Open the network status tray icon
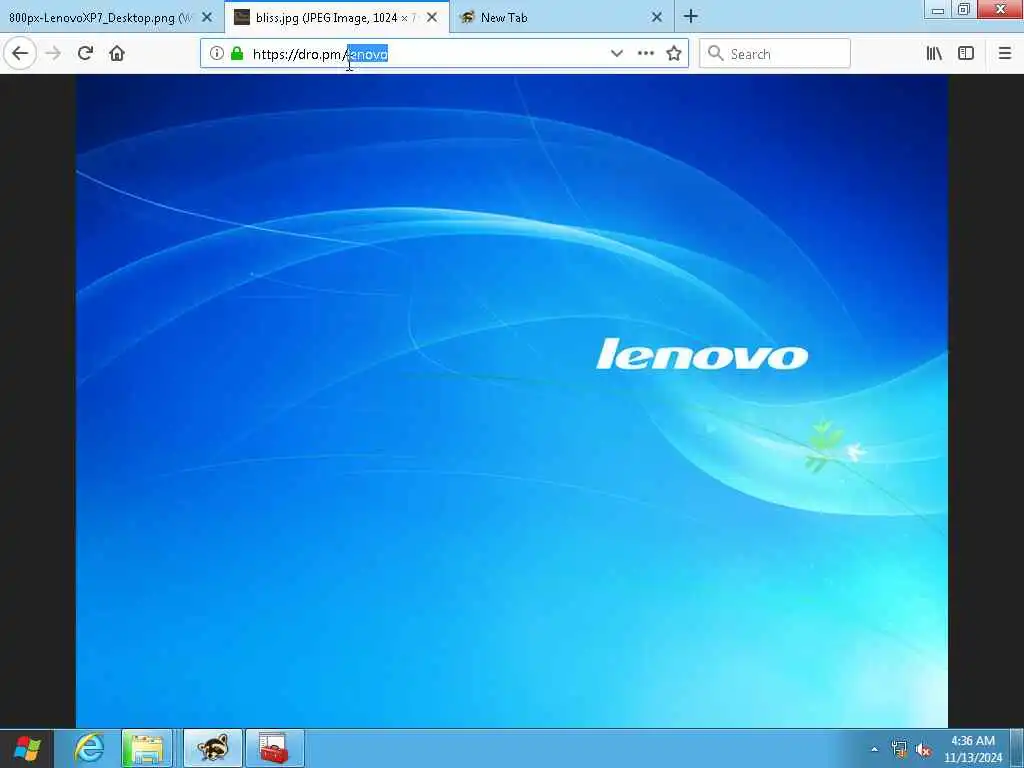The image size is (1024, 768). point(899,749)
